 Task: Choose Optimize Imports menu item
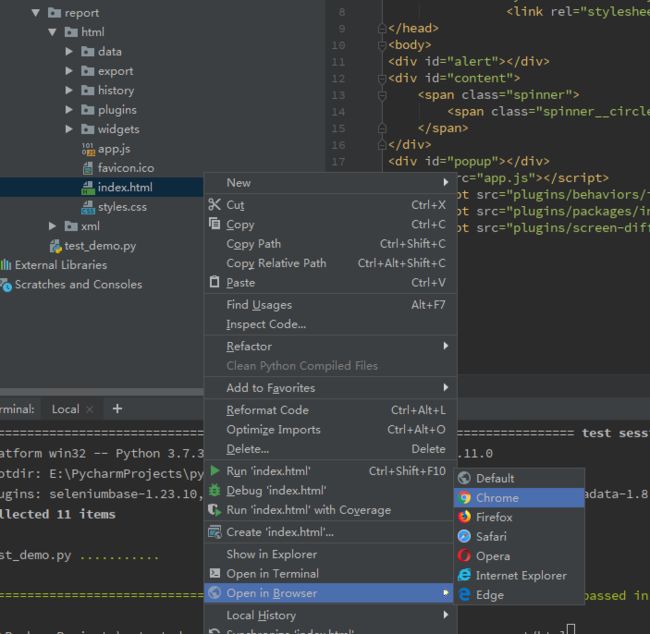click(331, 429)
